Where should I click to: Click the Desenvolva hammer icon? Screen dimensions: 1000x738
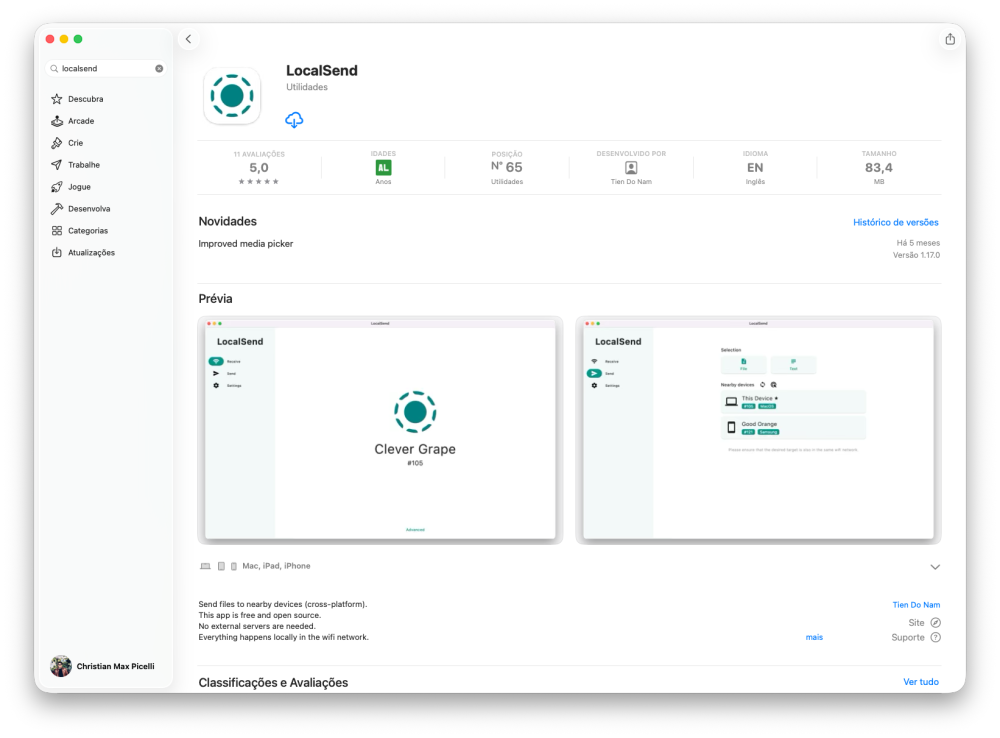[x=57, y=209]
